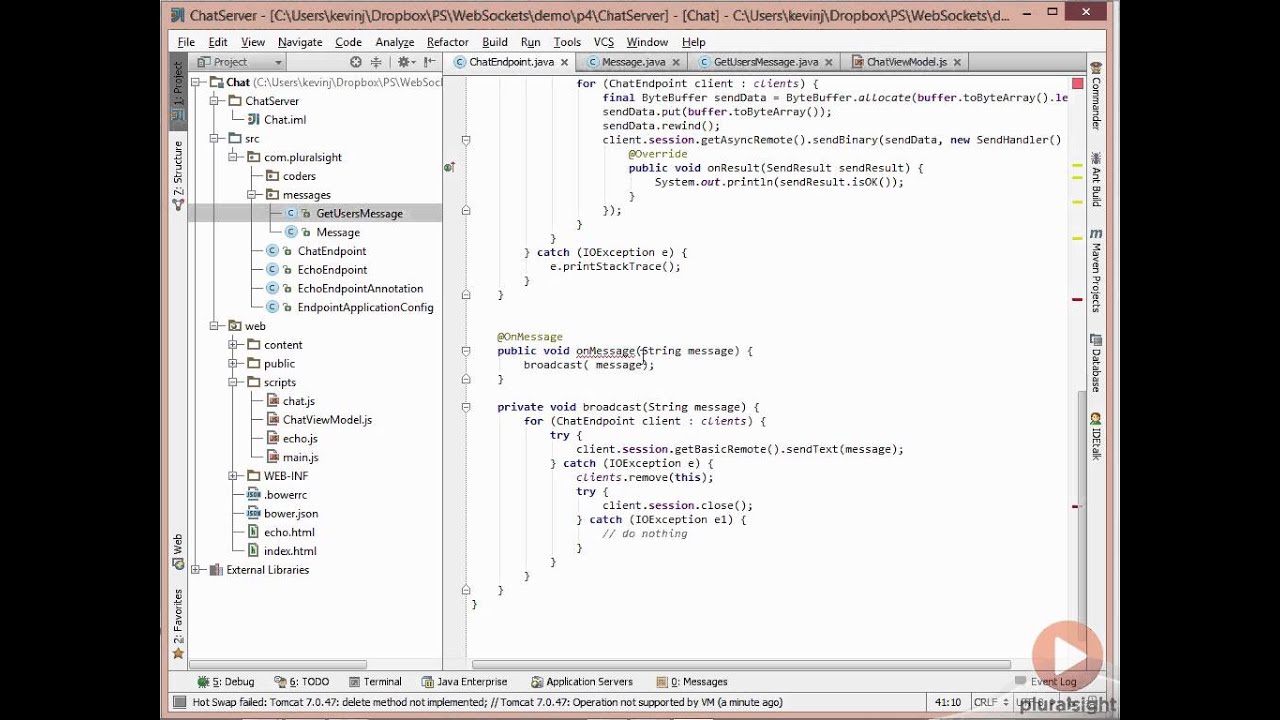Screen dimensions: 1280x720
Task: Close the ChatEndpoint.java tab
Action: point(565,62)
